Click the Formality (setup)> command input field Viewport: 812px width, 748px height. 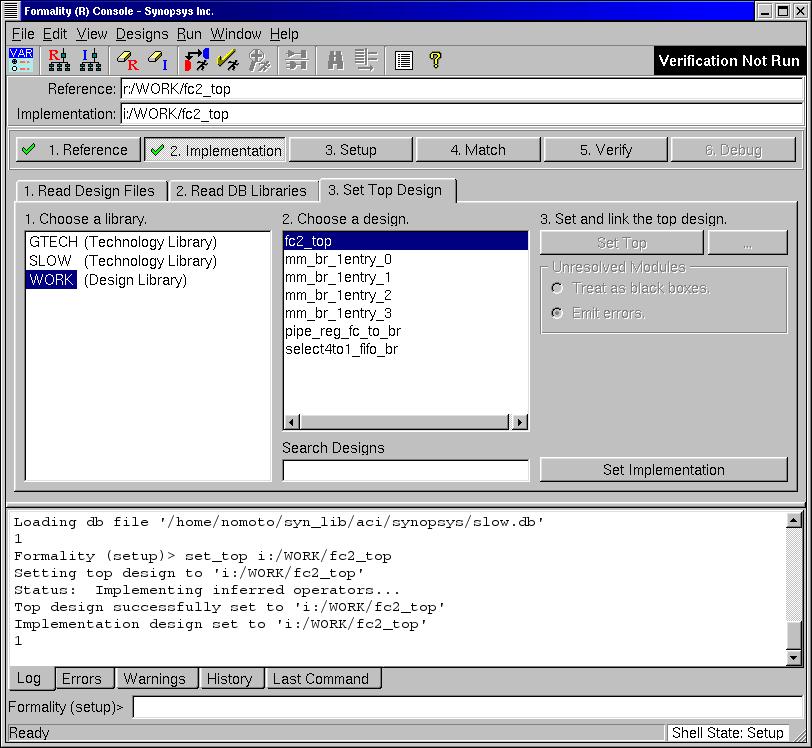(468, 707)
